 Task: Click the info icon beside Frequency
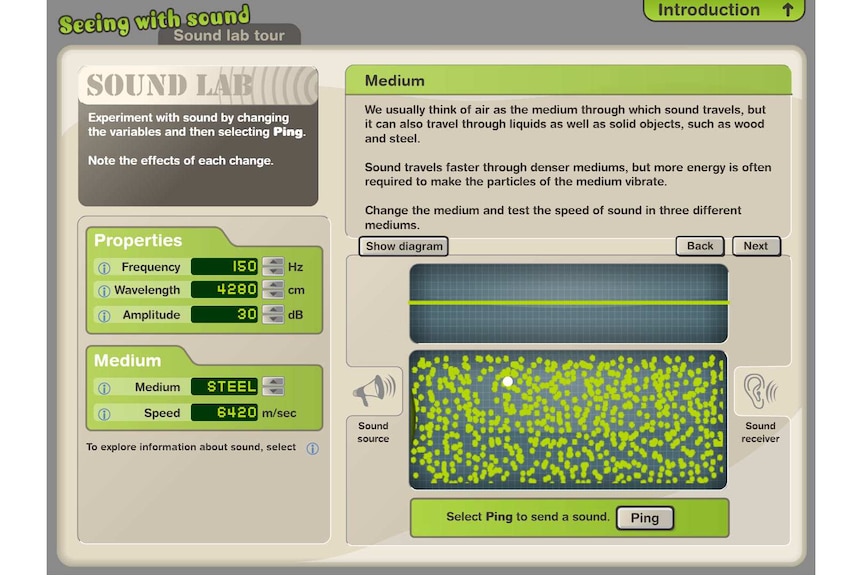coord(104,268)
